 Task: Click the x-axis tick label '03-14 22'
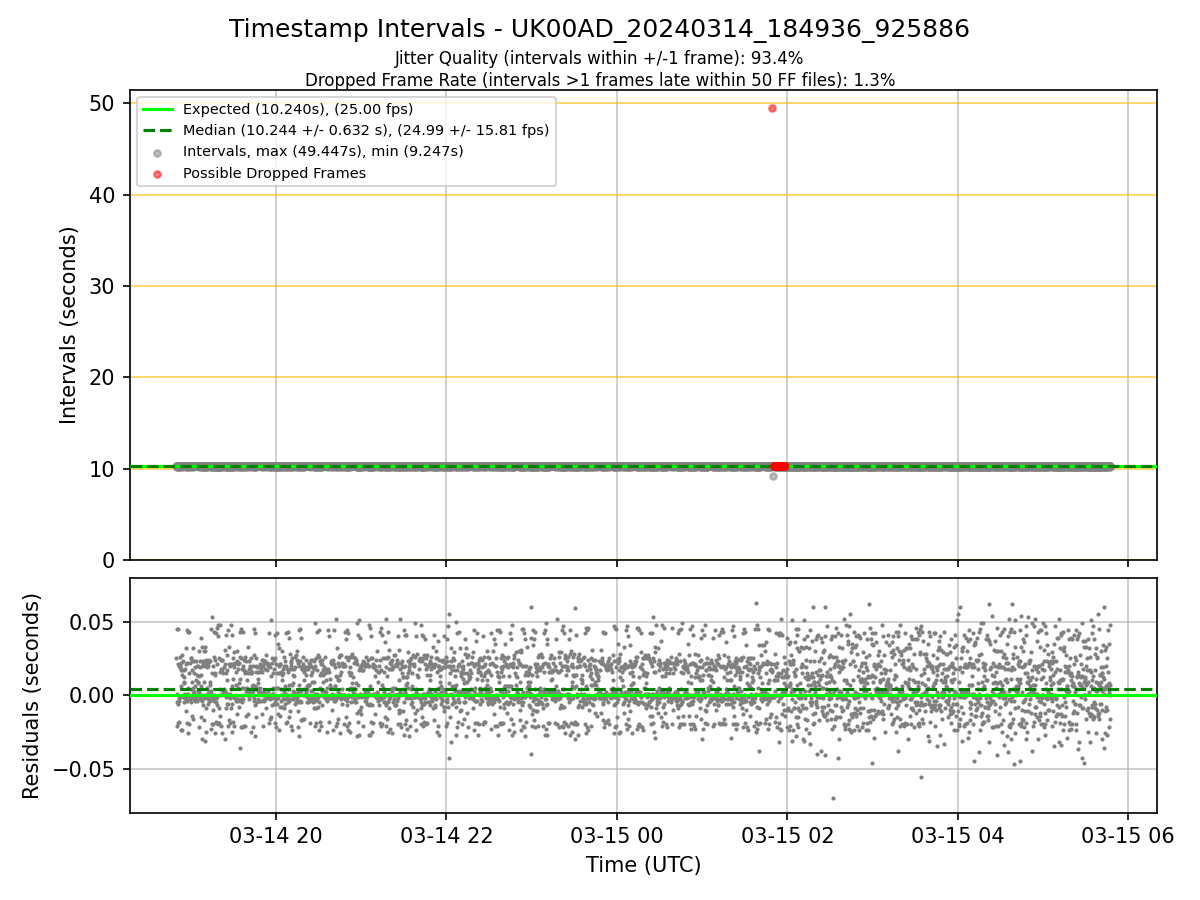pyautogui.click(x=446, y=836)
